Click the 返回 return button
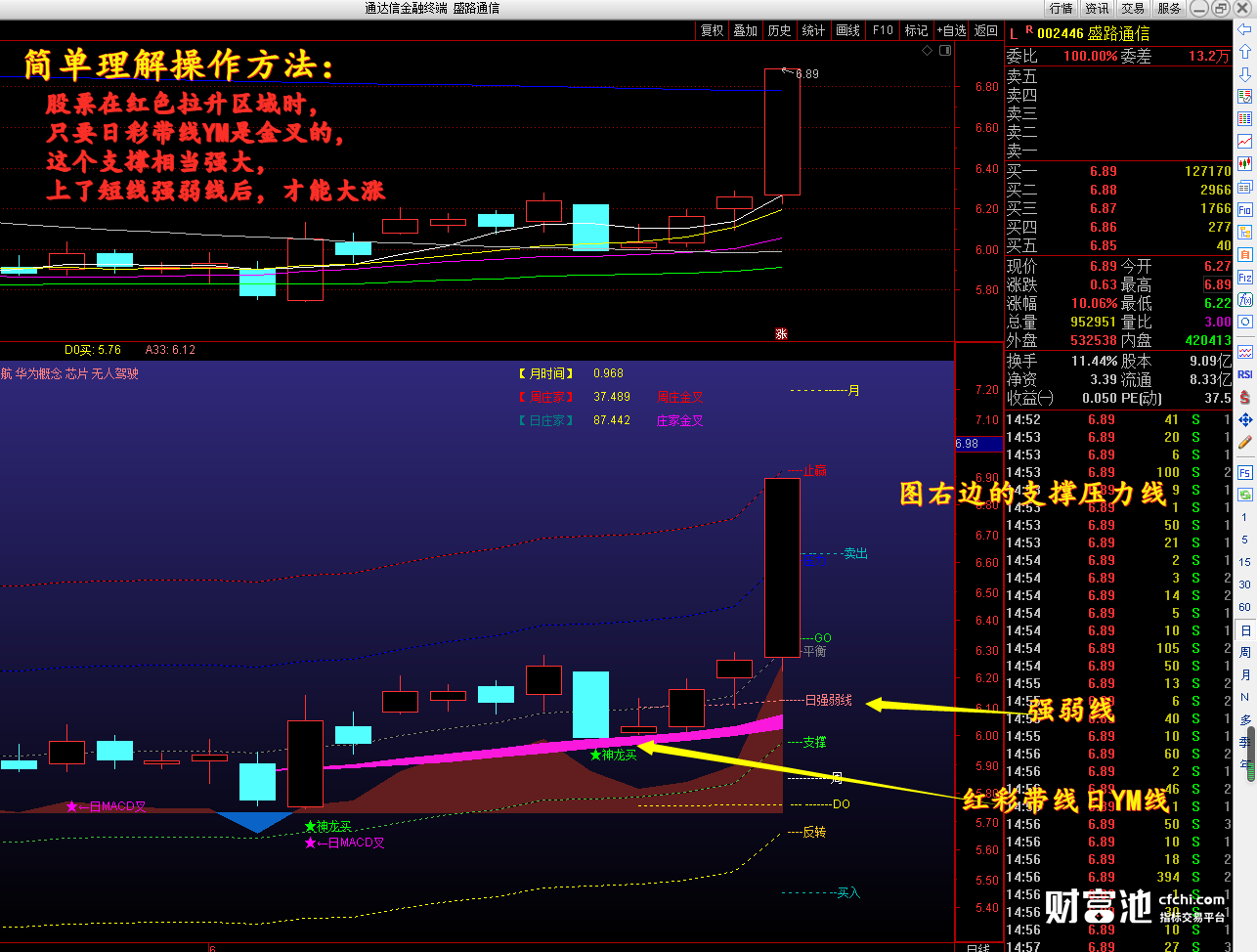Screen dimensions: 1257x952 point(986,30)
